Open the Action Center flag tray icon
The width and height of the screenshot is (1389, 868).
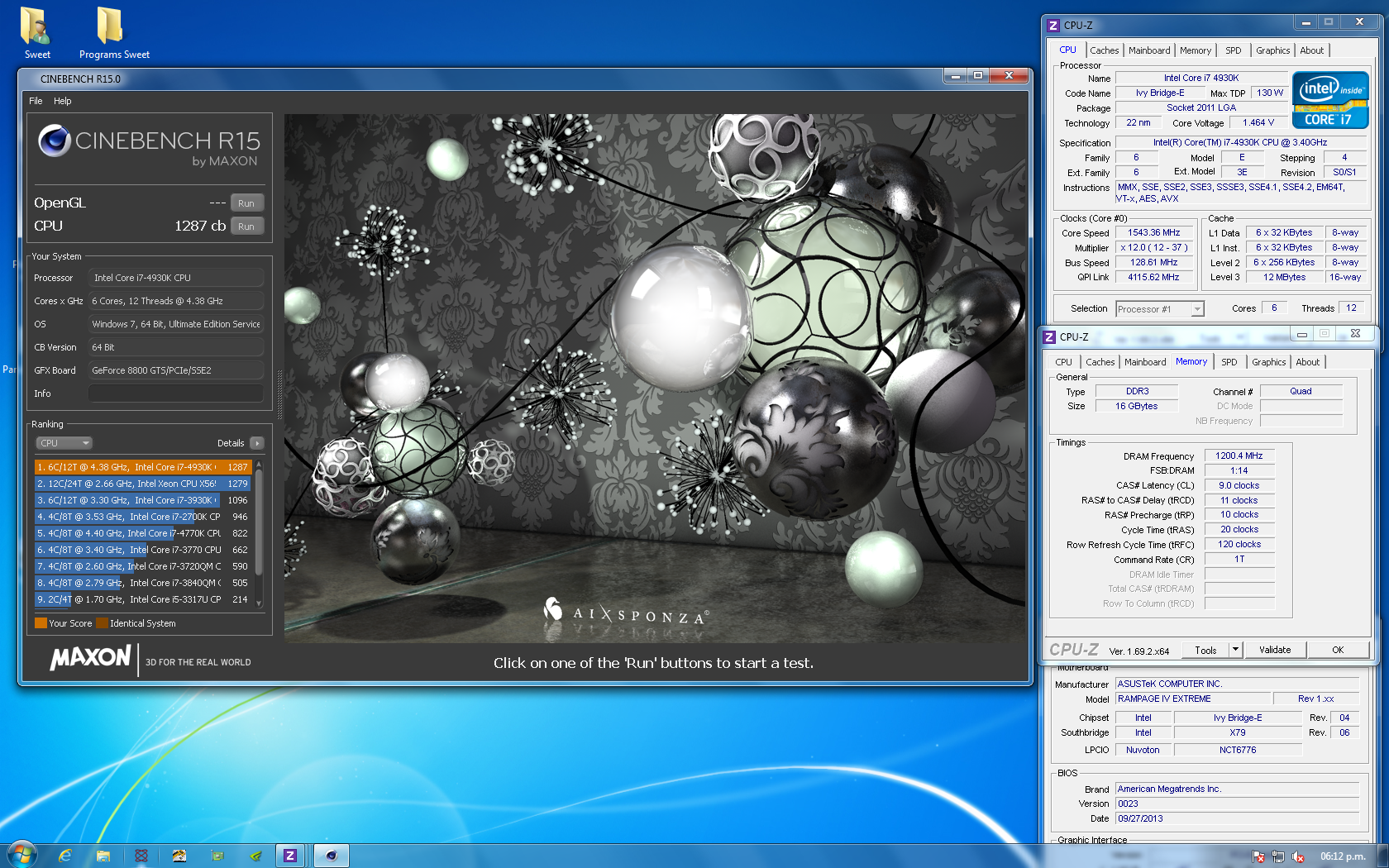(x=1258, y=856)
